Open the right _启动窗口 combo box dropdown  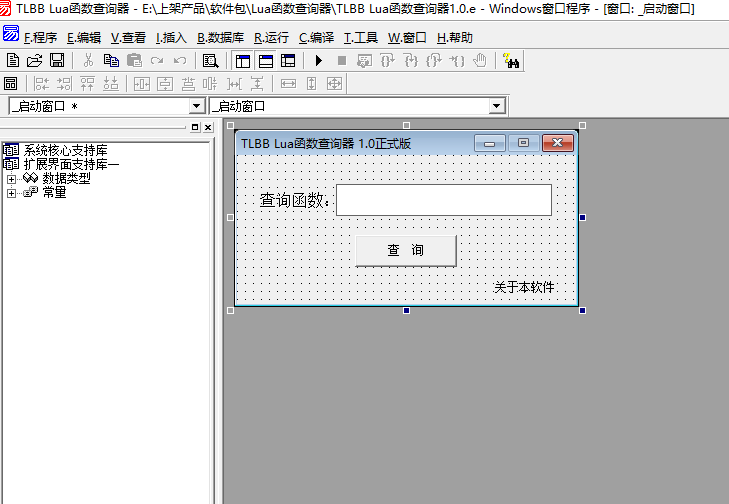(496, 106)
